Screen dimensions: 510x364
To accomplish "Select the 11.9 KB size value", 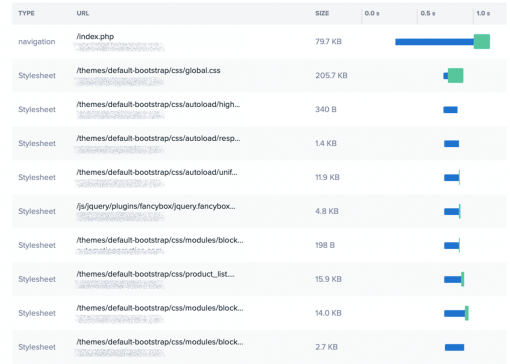I will pyautogui.click(x=327, y=177).
